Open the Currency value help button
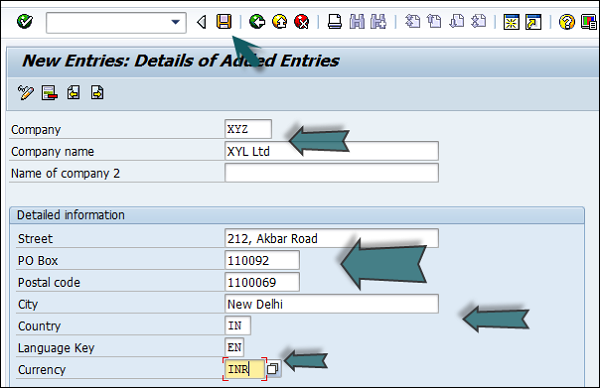 click(x=273, y=369)
